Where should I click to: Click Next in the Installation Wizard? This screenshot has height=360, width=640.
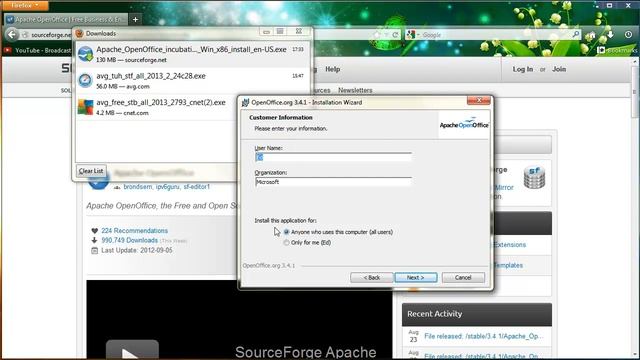point(416,278)
